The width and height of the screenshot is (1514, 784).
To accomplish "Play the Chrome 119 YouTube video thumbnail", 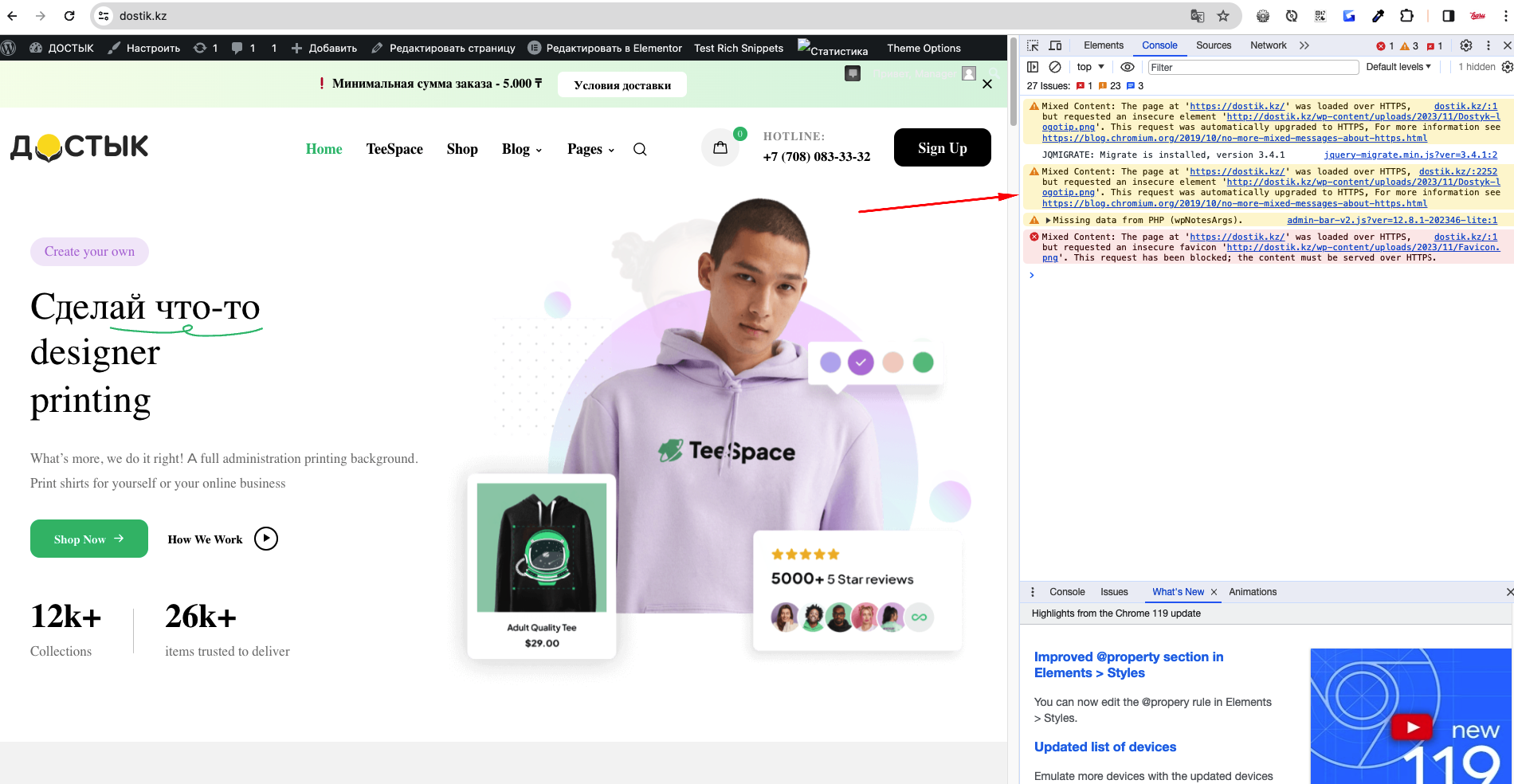I will (1413, 727).
